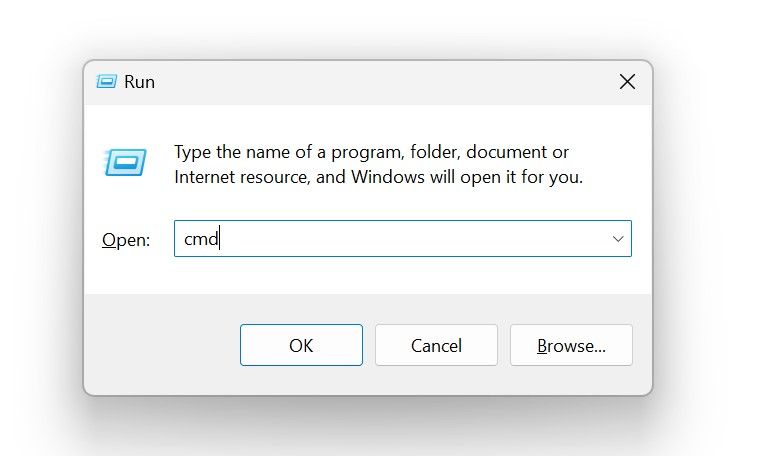Screen dimensions: 781x456
Task: Click the gray footer area left of OK
Action: [160, 345]
